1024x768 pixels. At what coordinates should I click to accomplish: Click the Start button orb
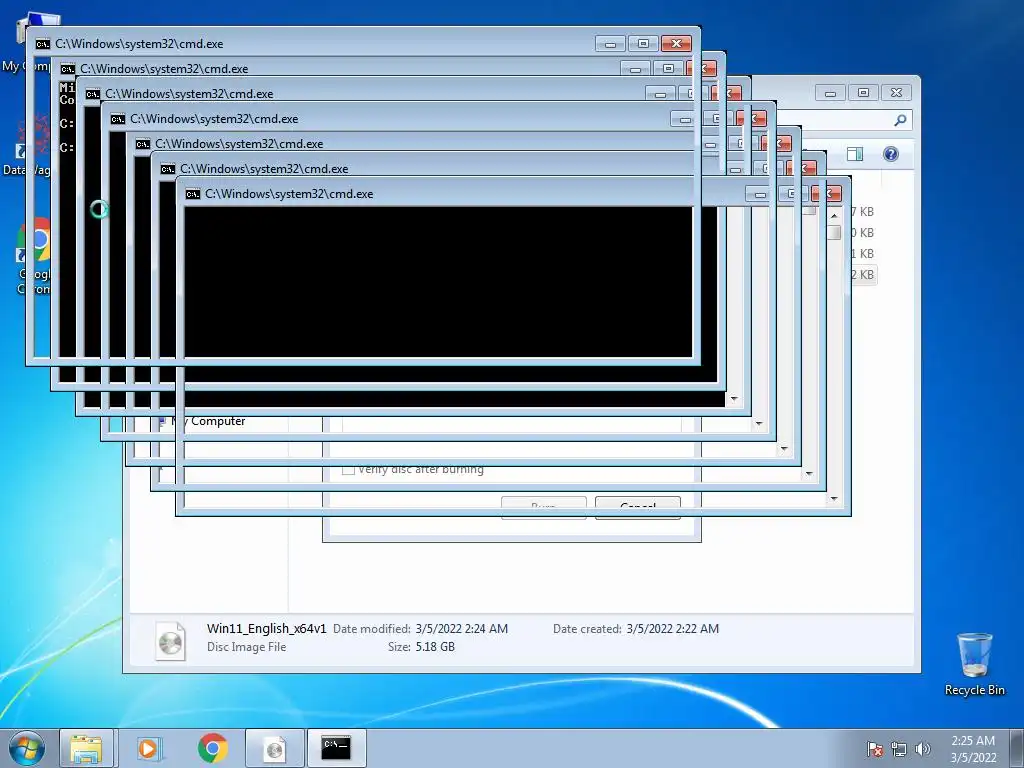tap(27, 748)
